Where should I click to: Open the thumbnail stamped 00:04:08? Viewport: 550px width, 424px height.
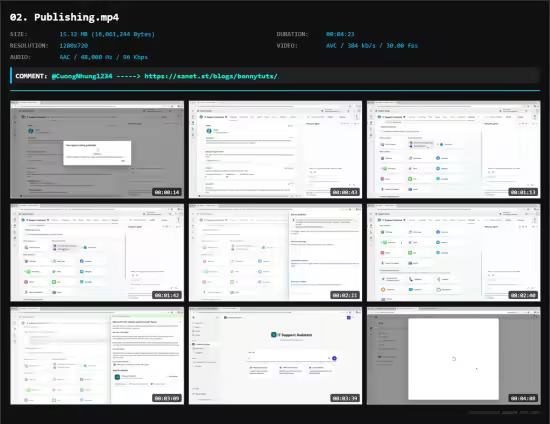point(454,356)
